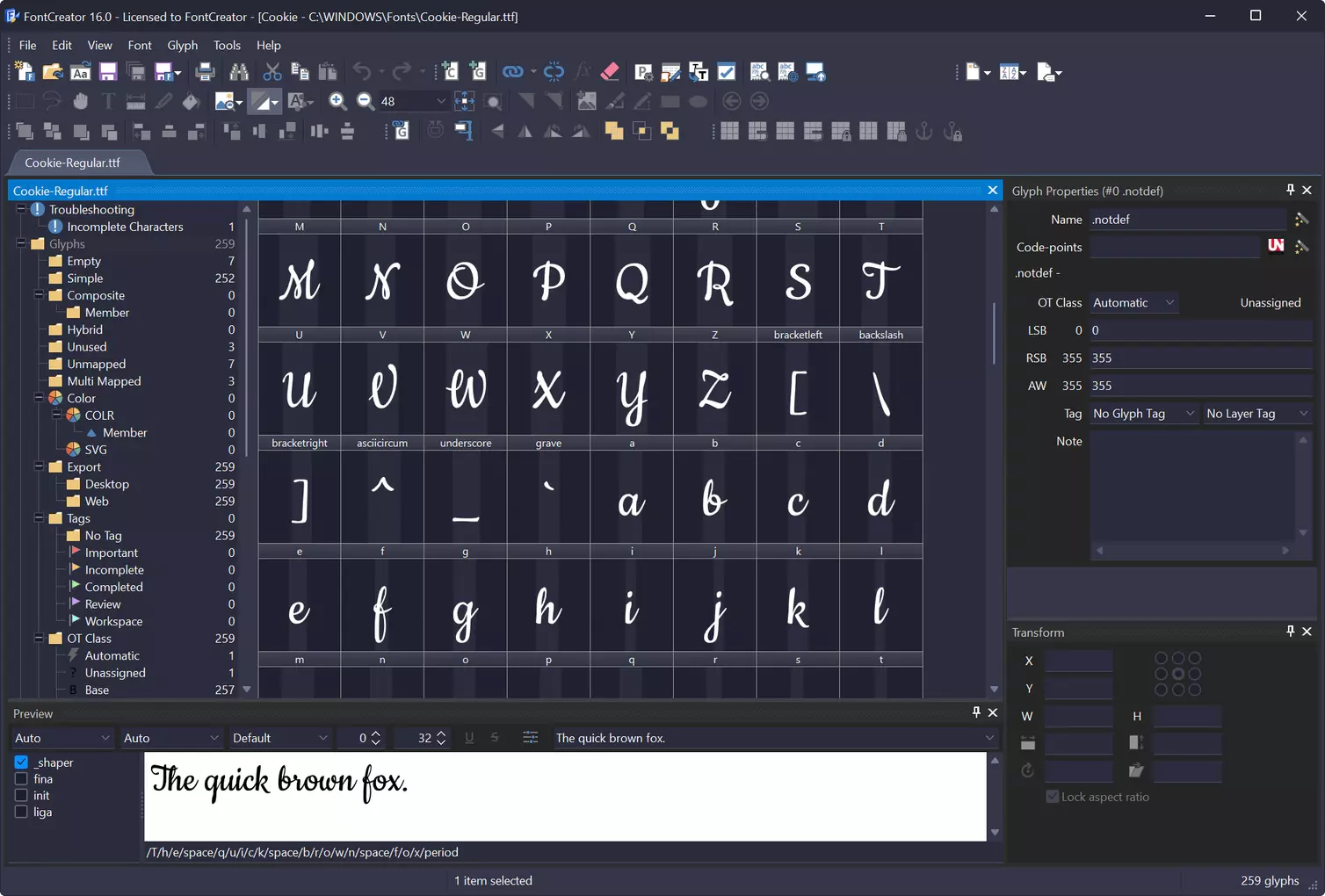This screenshot has width=1325, height=896.
Task: Click the preview text options icon
Action: [530, 738]
